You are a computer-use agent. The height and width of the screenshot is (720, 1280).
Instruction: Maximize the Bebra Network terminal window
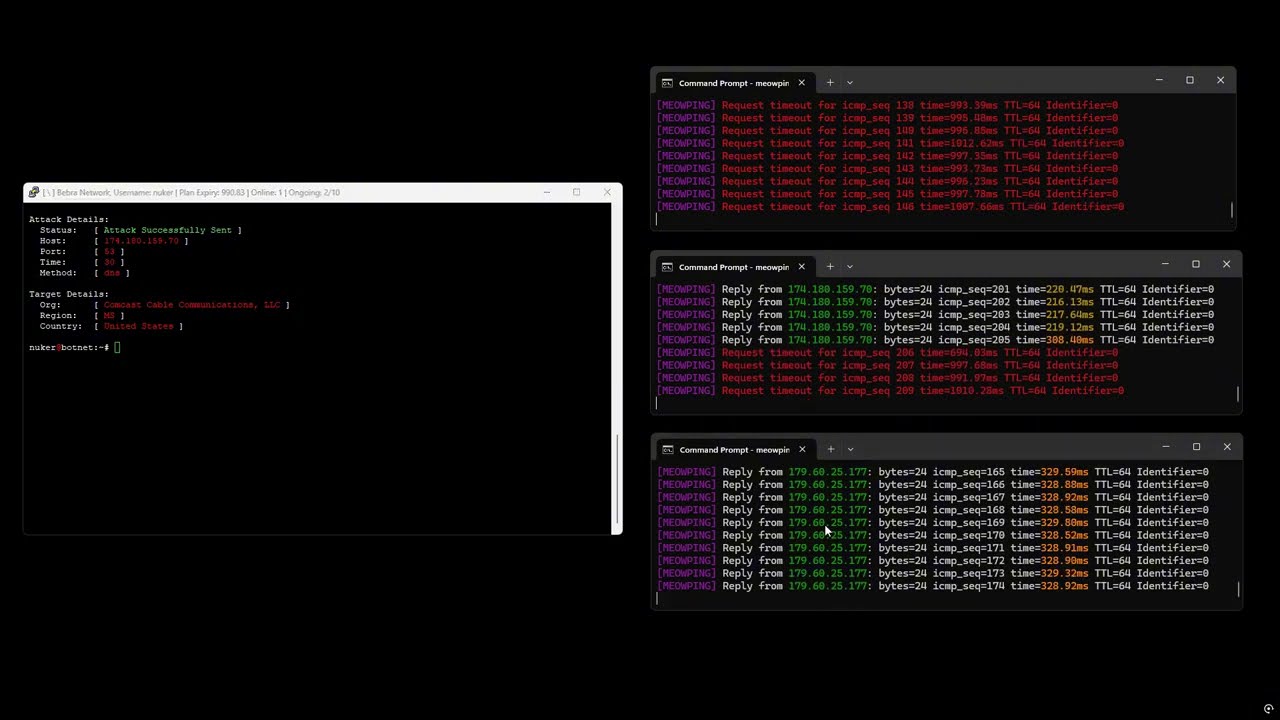pos(576,192)
